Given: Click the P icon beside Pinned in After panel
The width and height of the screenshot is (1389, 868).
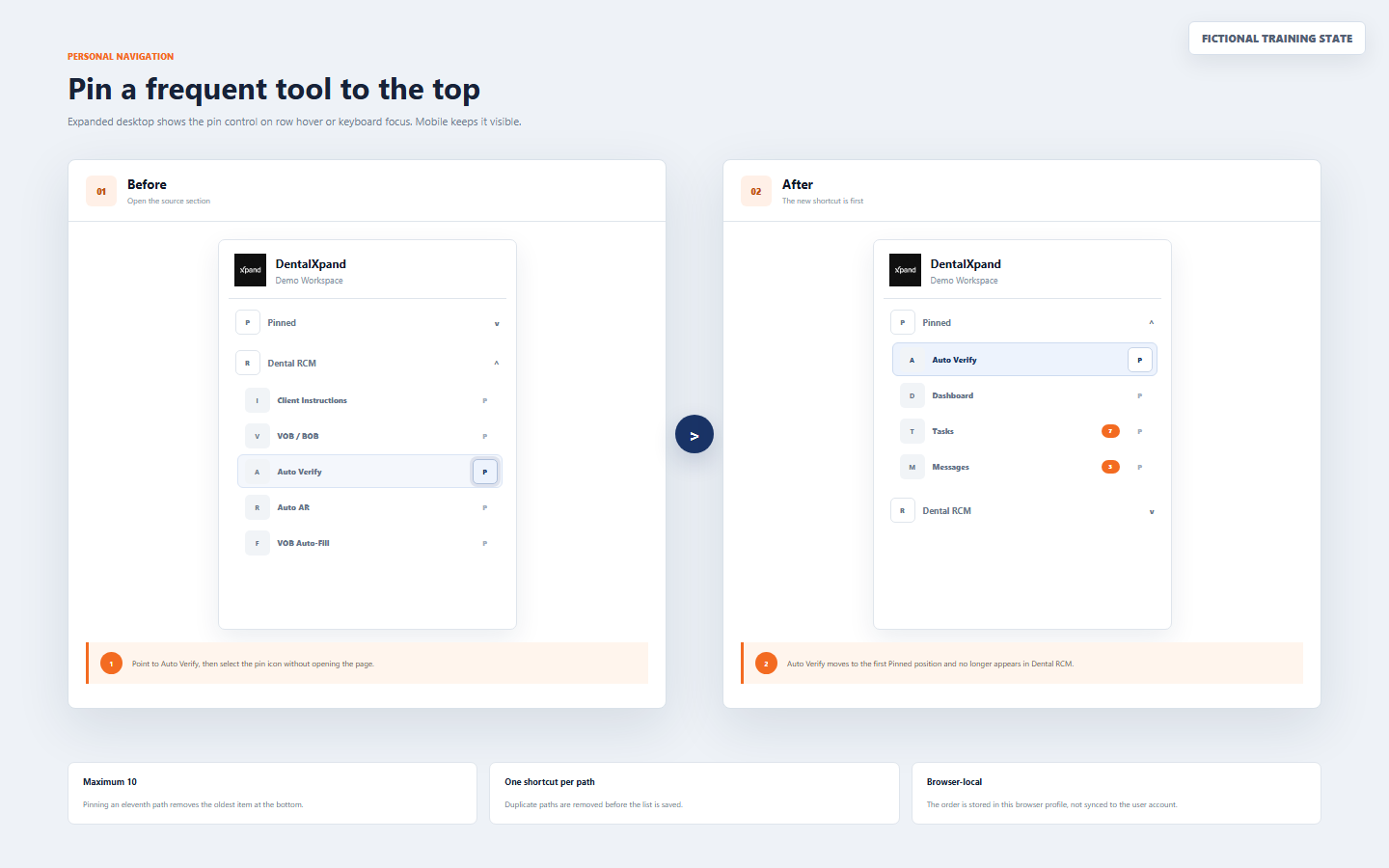Looking at the screenshot, I should (903, 322).
